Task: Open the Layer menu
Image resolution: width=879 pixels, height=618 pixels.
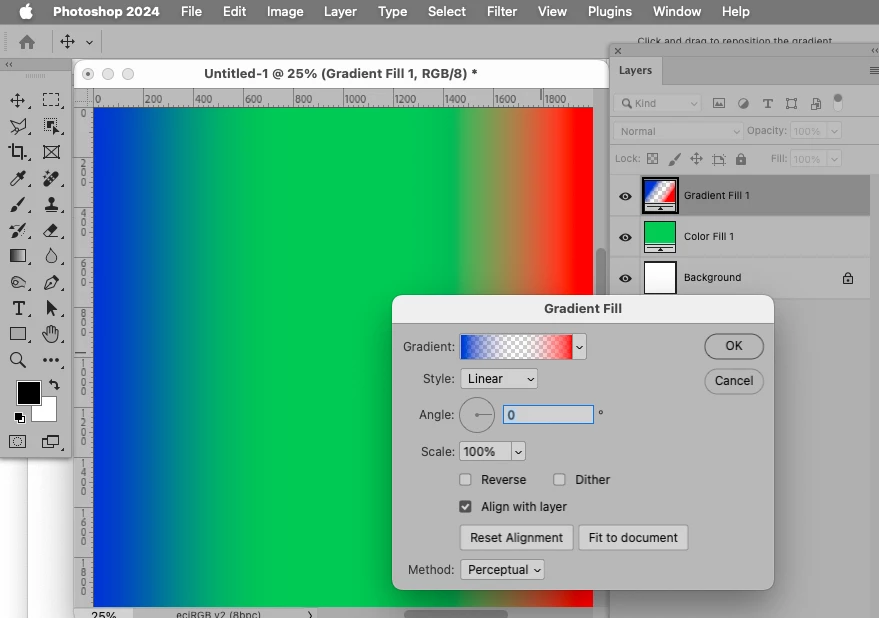Action: (x=340, y=11)
